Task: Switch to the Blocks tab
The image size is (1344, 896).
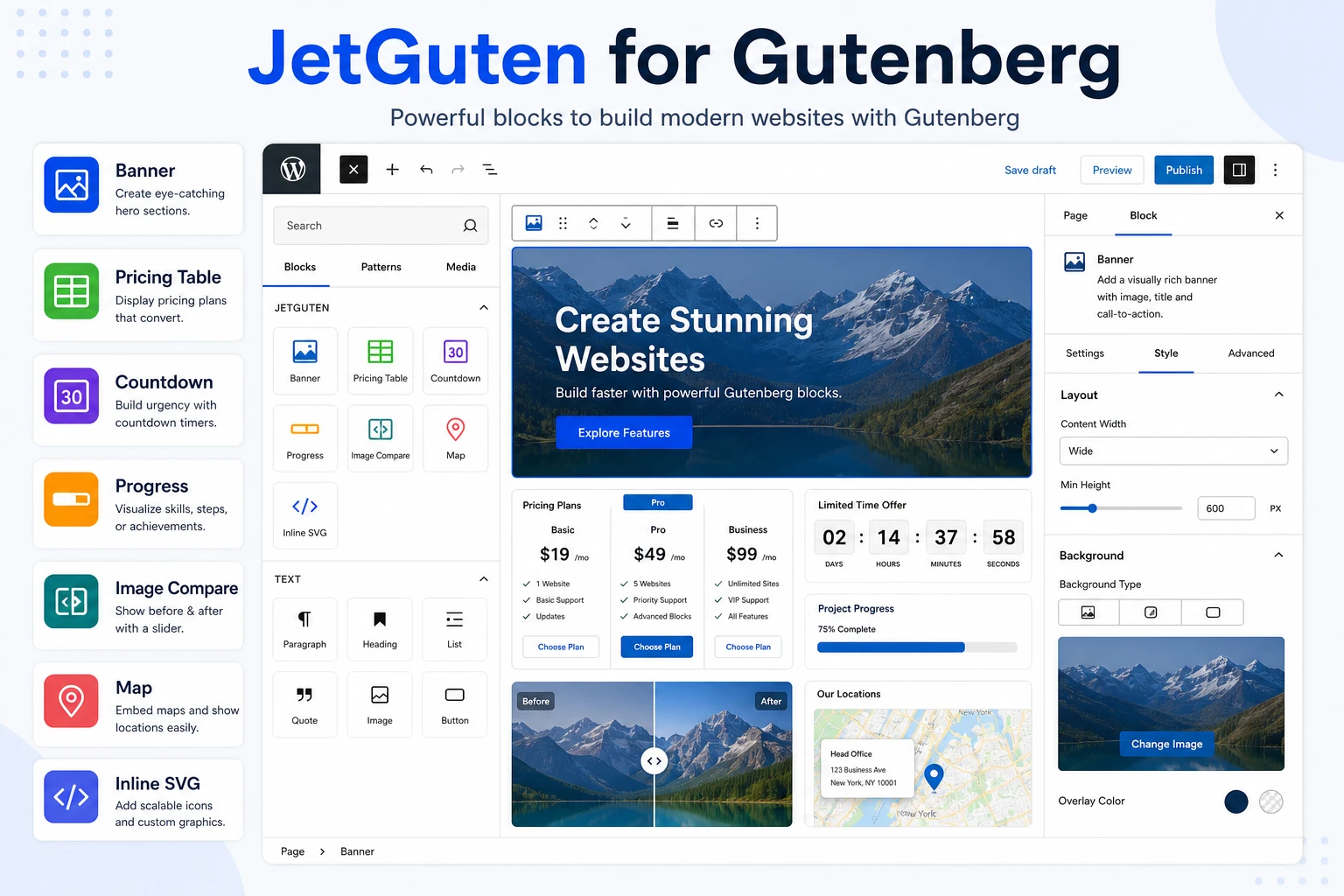Action: point(300,267)
